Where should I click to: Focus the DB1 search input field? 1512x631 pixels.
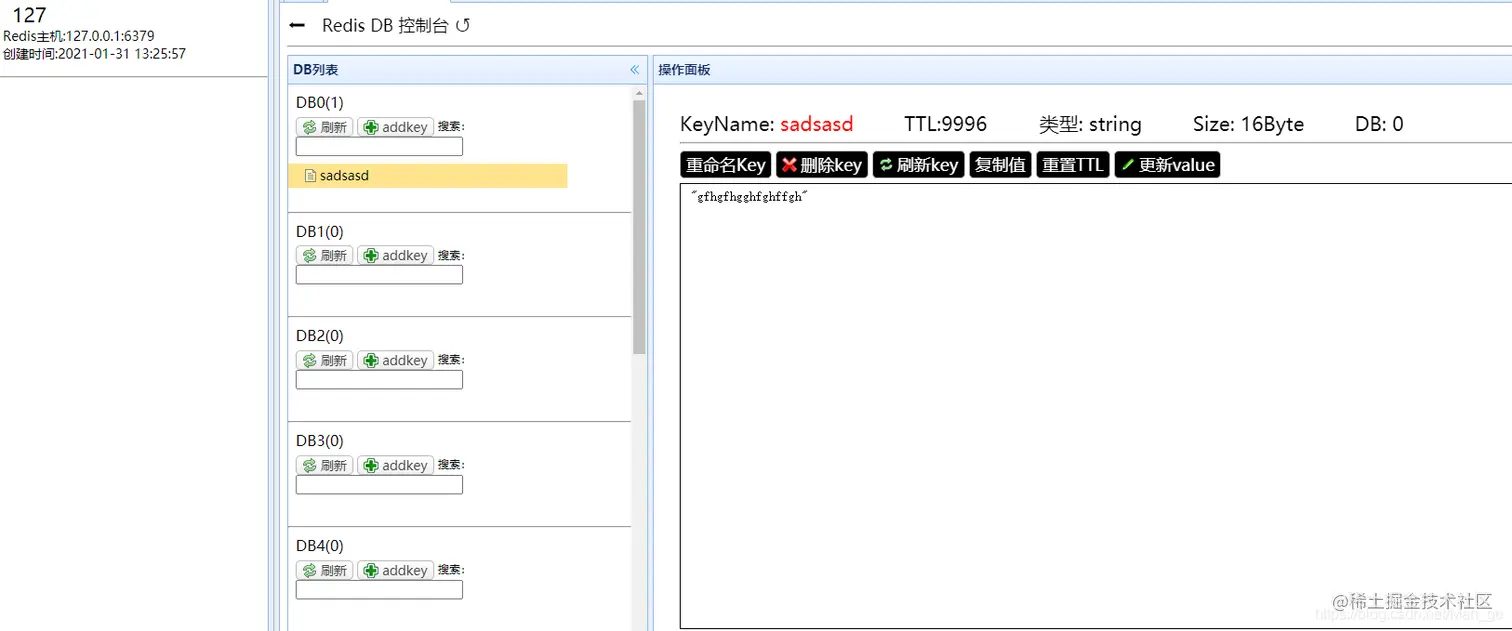(379, 275)
